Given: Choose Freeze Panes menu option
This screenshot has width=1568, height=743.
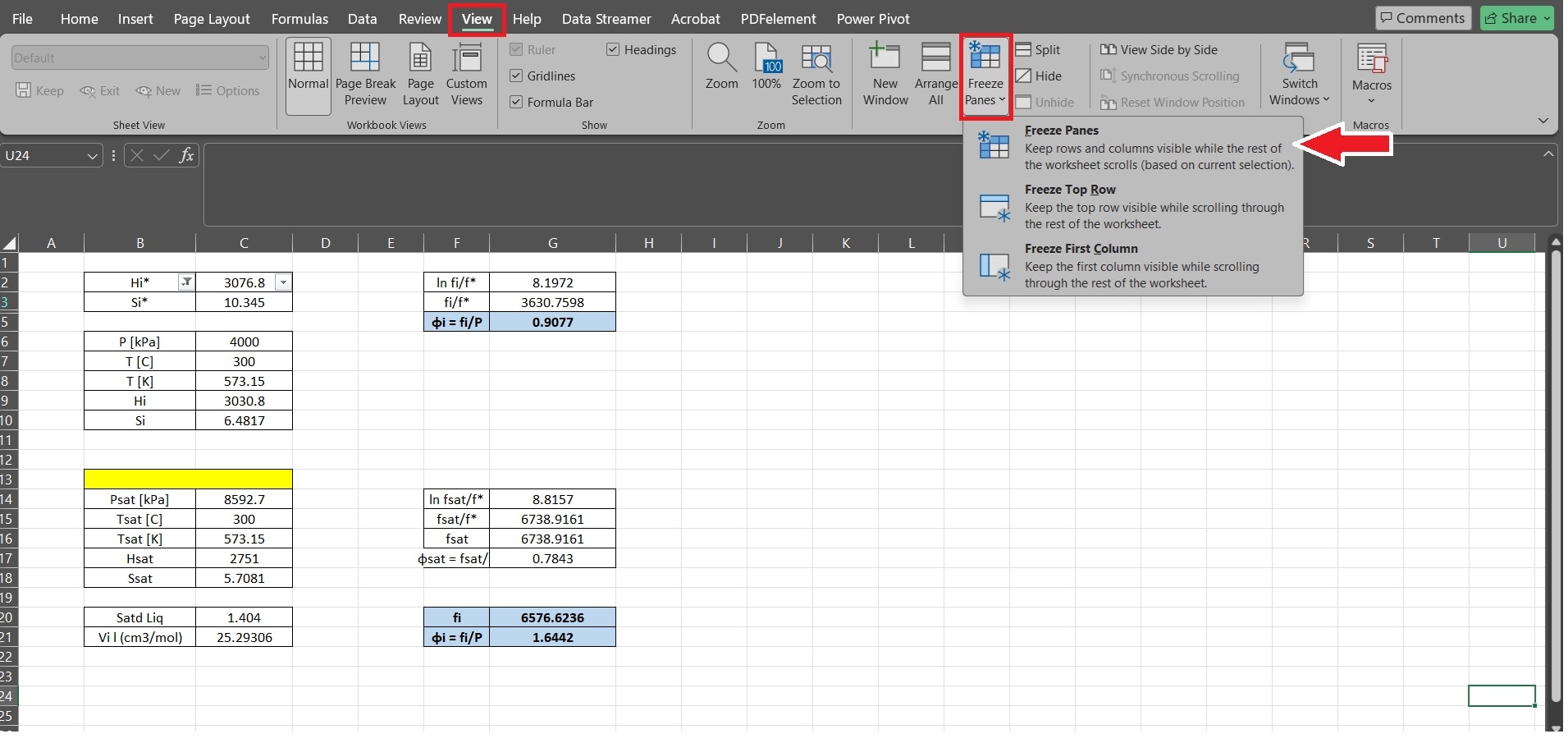Looking at the screenshot, I should tap(1133, 148).
